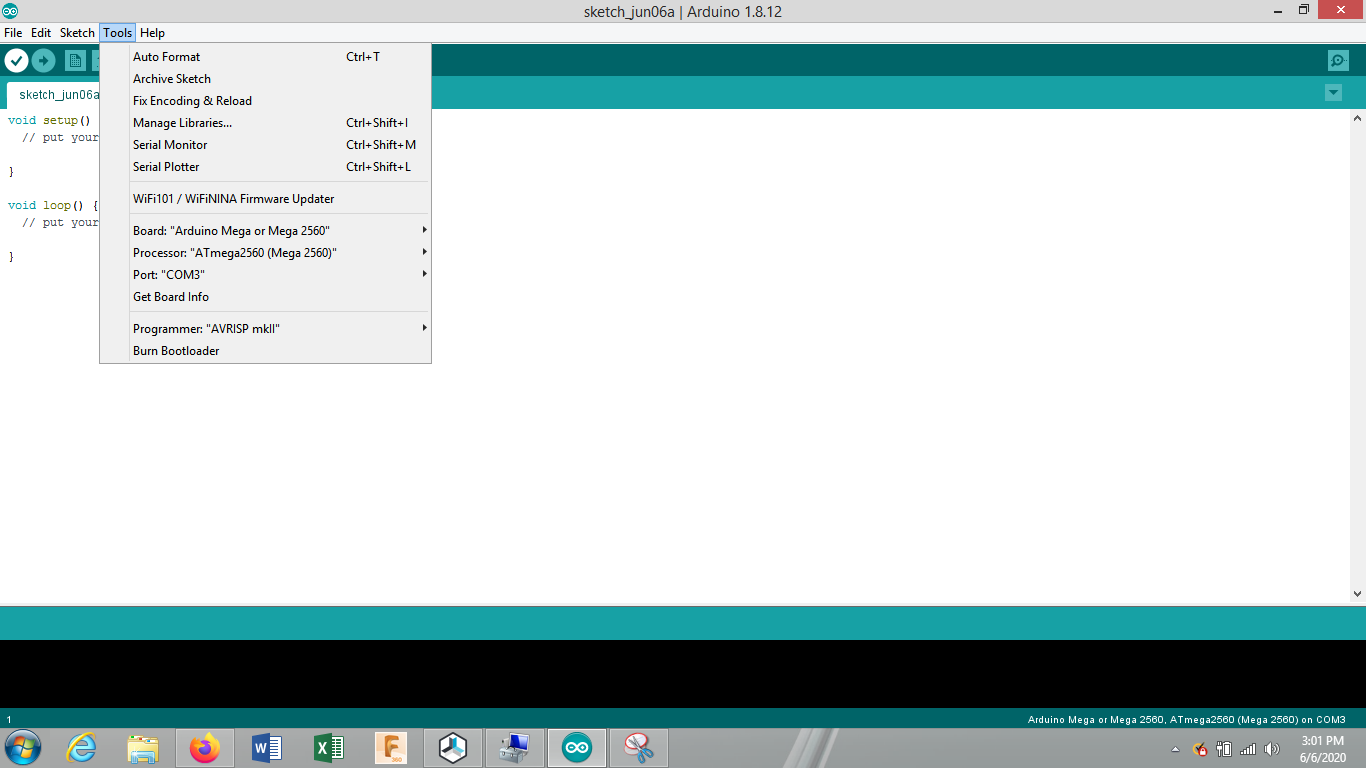
Task: Open the Snipping Tool taskbar icon
Action: [639, 748]
